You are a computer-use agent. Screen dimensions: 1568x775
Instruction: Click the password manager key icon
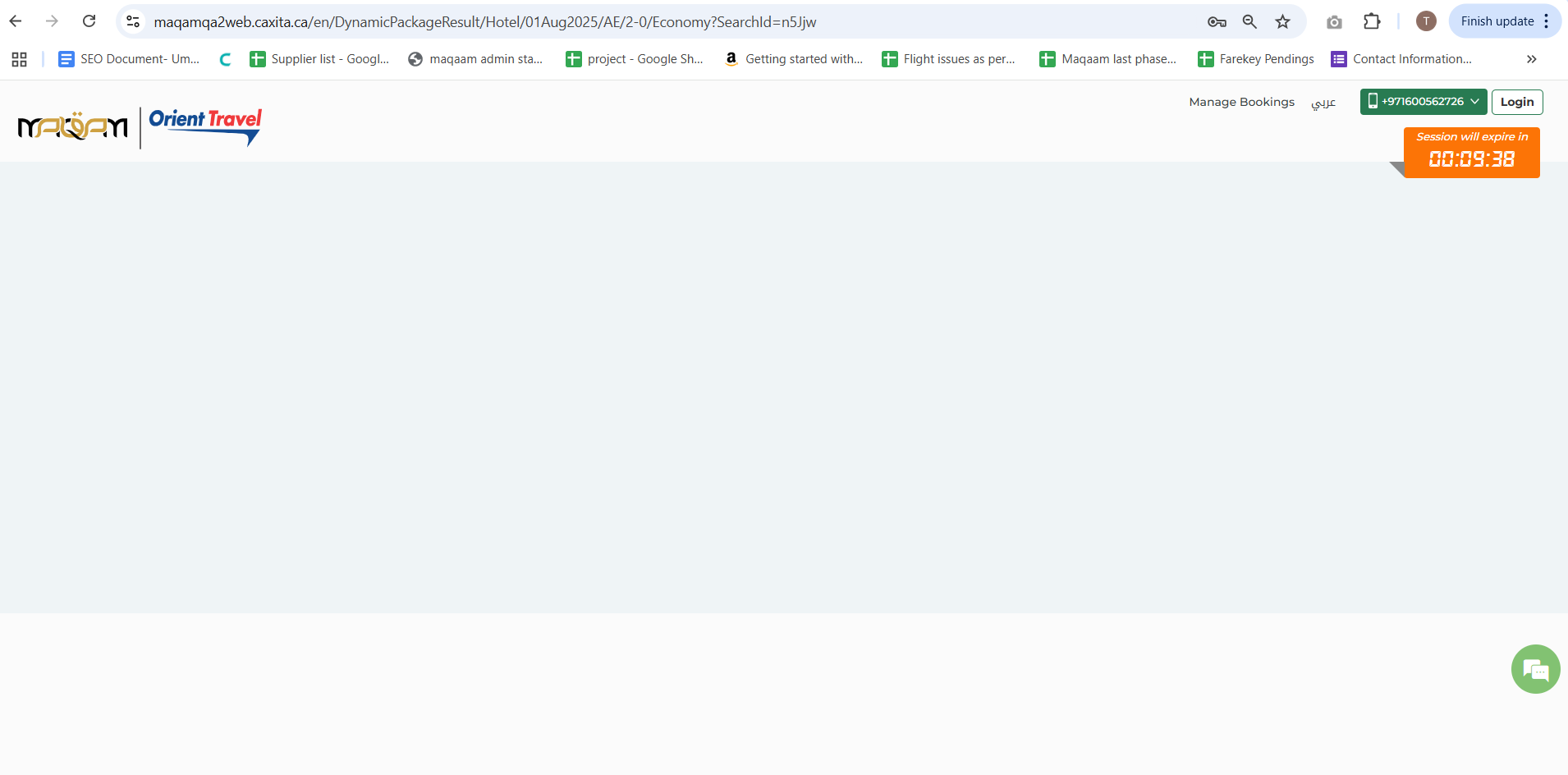(x=1217, y=21)
